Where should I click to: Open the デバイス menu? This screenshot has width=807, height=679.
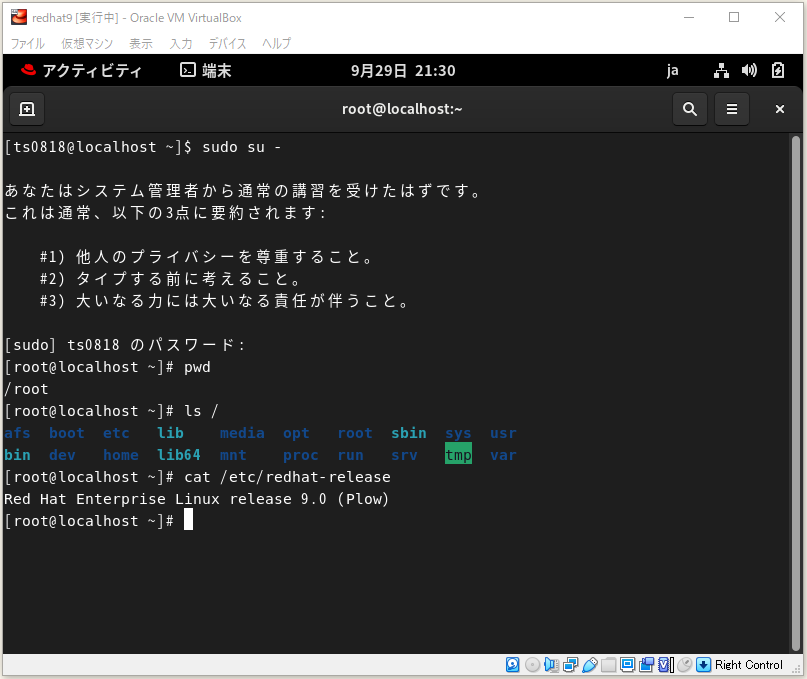tap(227, 43)
